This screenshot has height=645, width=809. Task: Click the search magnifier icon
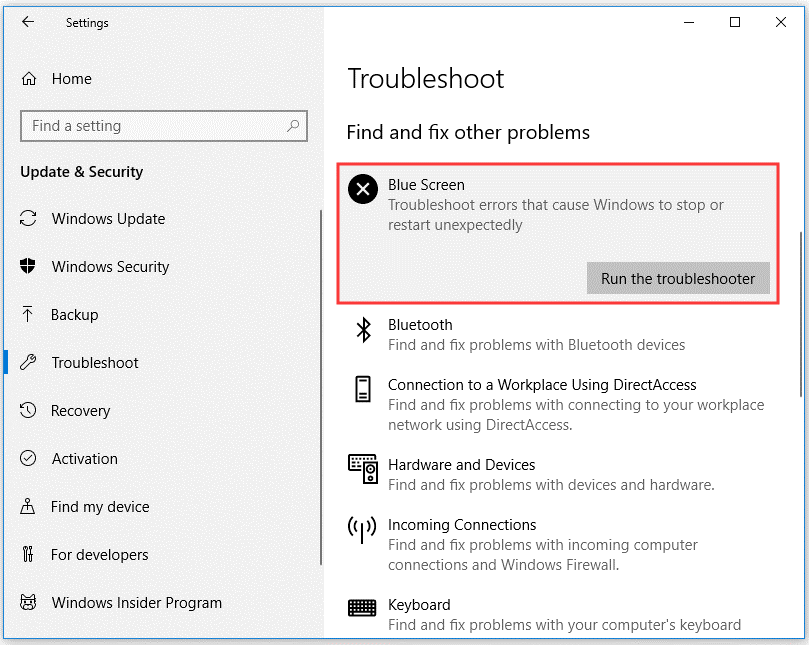(293, 125)
